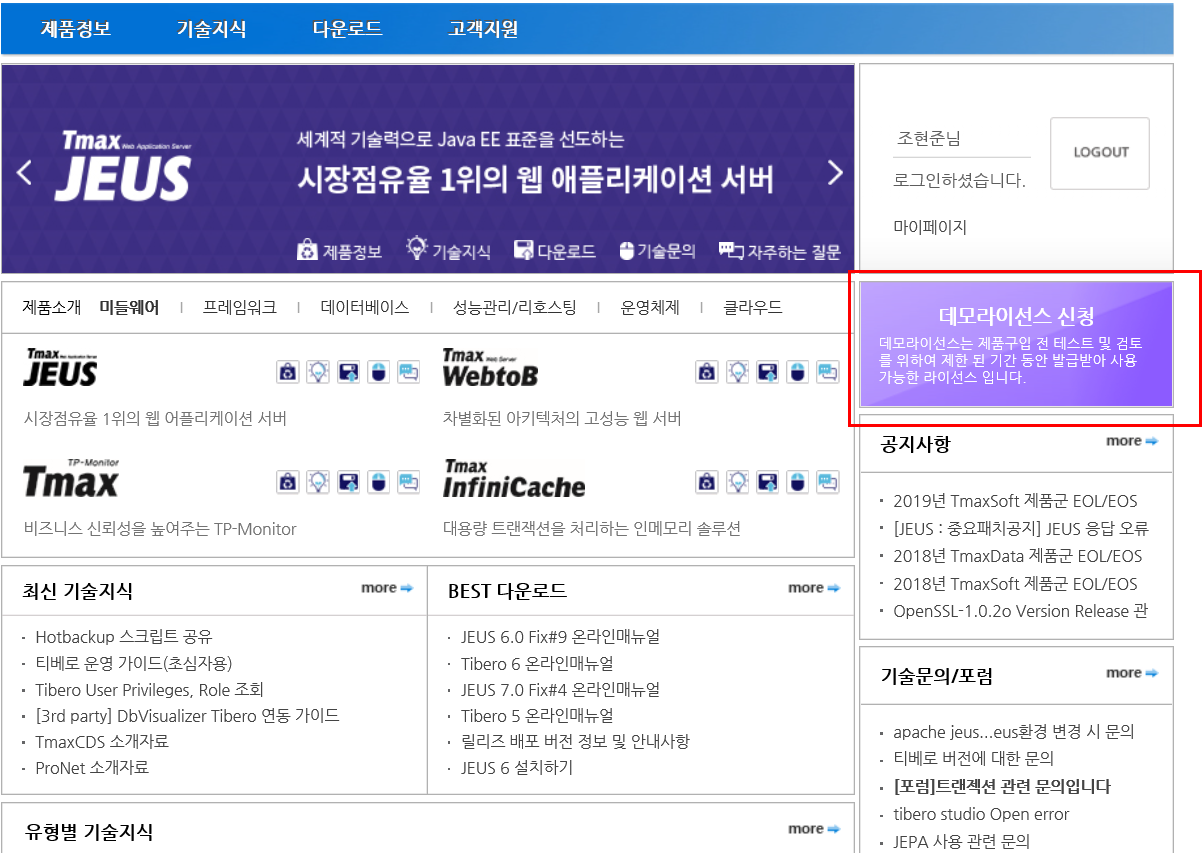The width and height of the screenshot is (1202, 853).
Task: Open JEUS product logo
Action: coord(60,368)
